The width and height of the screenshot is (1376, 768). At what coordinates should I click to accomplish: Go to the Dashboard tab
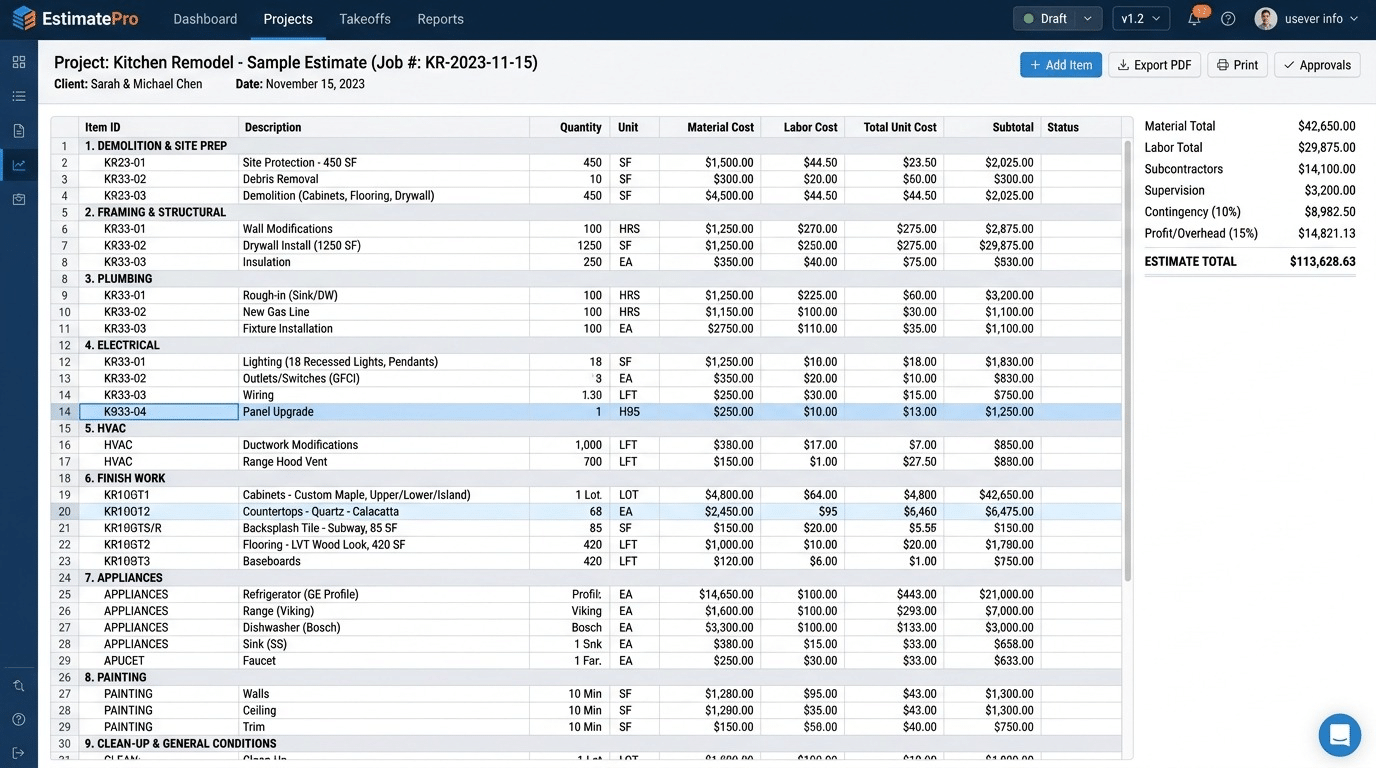point(205,19)
